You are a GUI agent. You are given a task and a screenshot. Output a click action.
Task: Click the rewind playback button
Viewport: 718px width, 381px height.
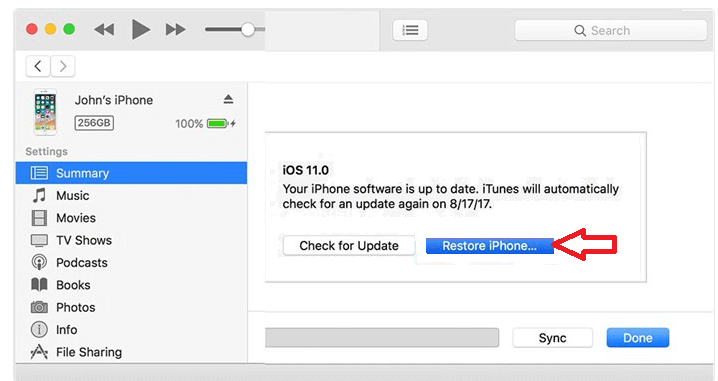tap(104, 30)
